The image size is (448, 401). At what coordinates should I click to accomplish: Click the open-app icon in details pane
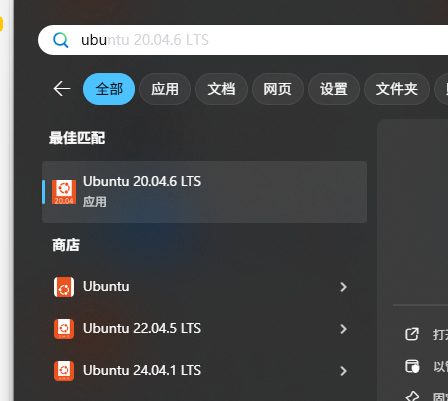click(412, 334)
